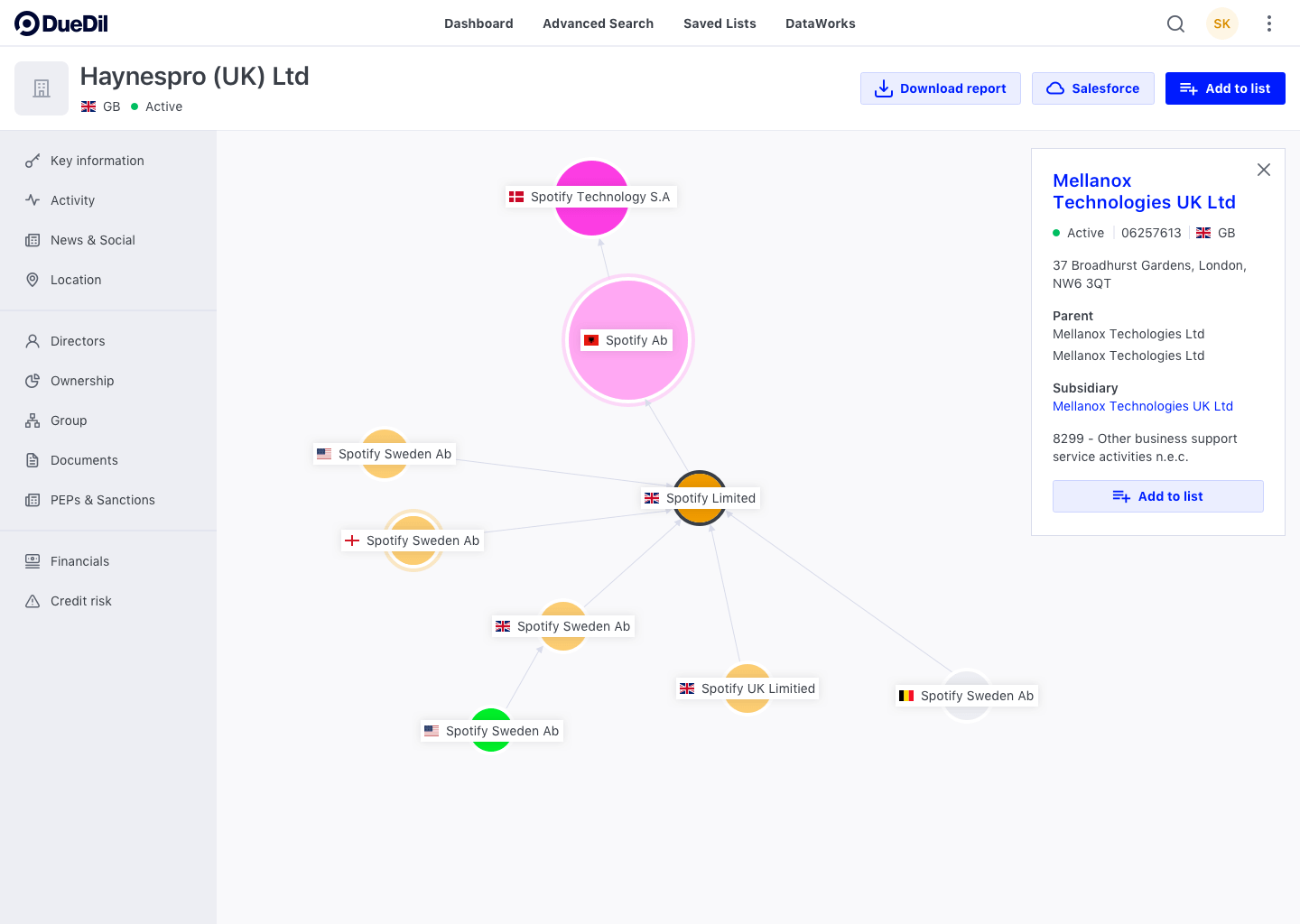Close the Mellanox Technologies info panel
Image resolution: width=1300 pixels, height=924 pixels.
(1263, 170)
